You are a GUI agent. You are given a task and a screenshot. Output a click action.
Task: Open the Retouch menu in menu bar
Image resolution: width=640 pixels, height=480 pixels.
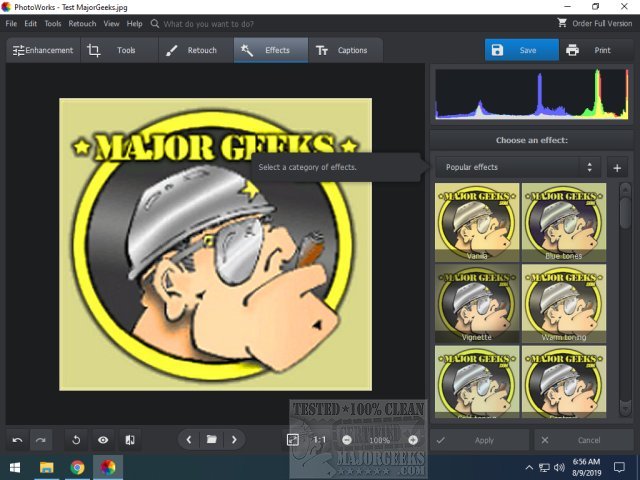[82, 23]
